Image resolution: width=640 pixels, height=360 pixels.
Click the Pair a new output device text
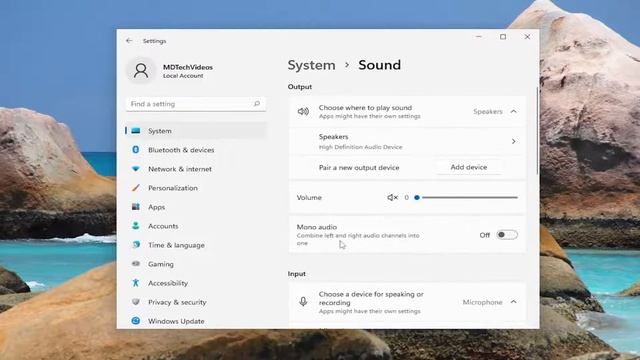click(x=359, y=167)
